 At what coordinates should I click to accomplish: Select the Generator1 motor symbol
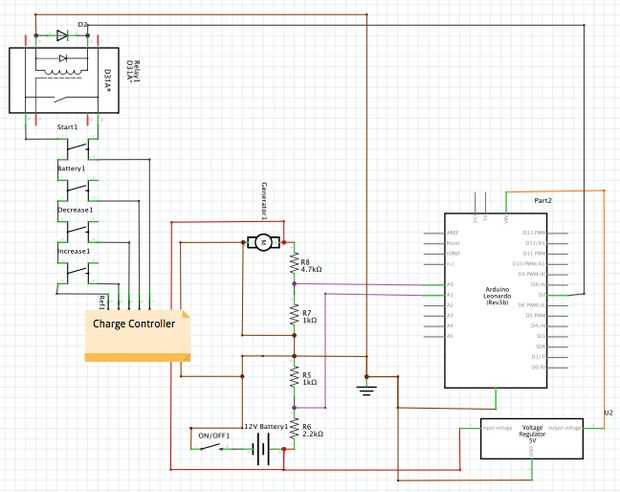[x=263, y=242]
